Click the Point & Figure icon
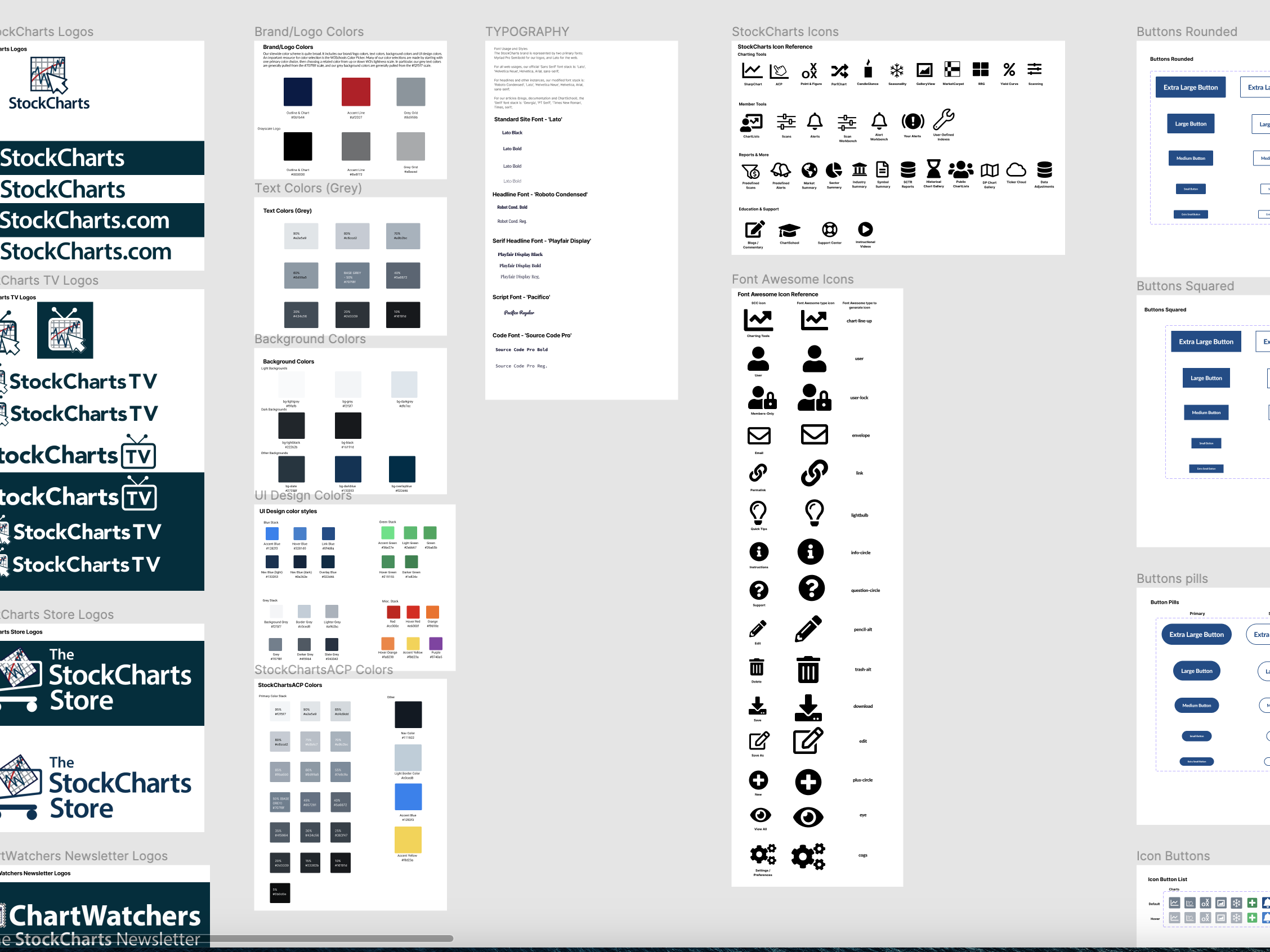This screenshot has width=1270, height=952. 810,70
